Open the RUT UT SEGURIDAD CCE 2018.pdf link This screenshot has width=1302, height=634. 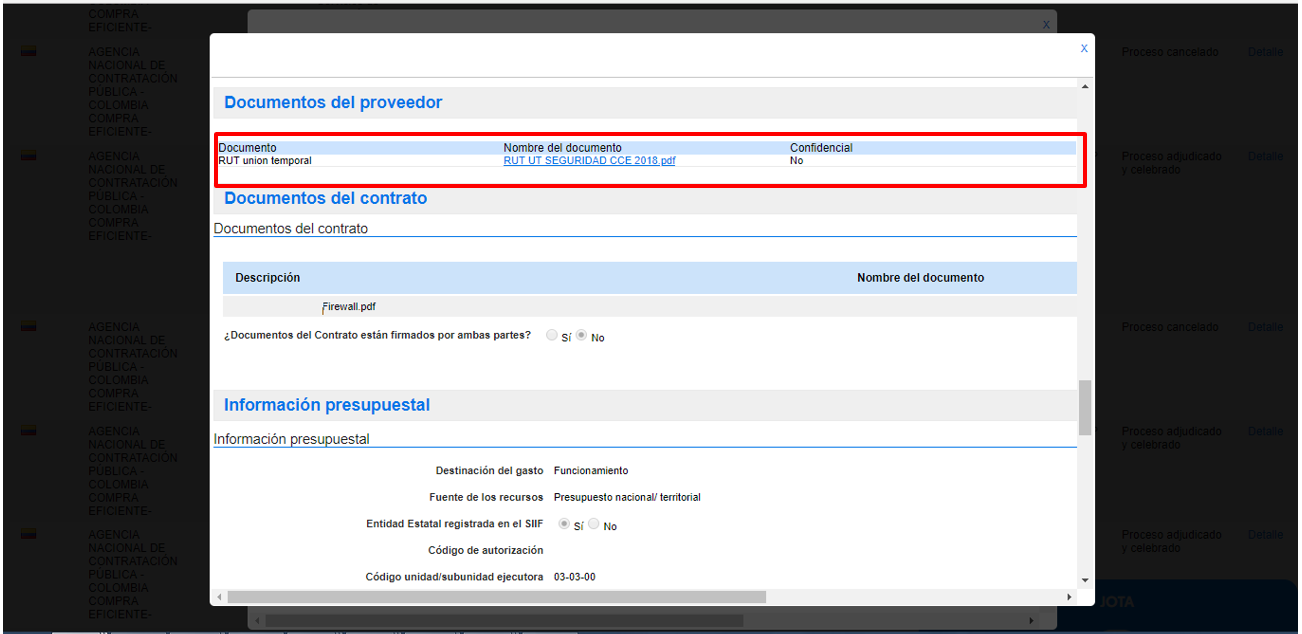coord(589,161)
